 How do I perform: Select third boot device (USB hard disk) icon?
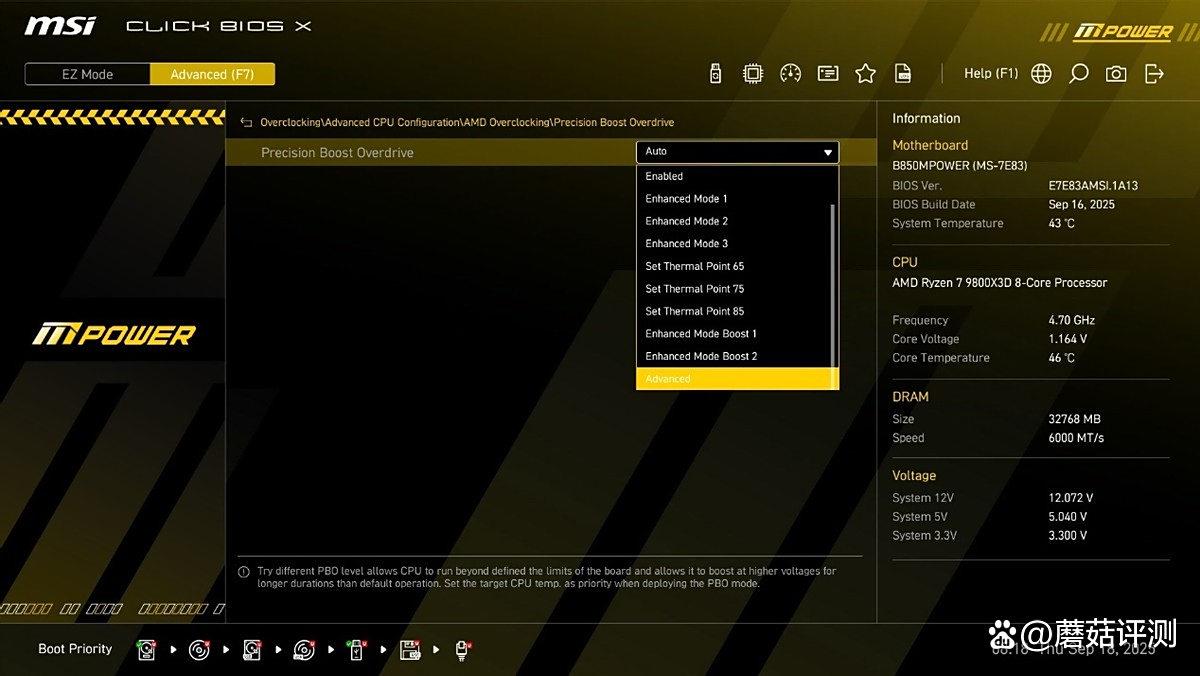[x=251, y=650]
